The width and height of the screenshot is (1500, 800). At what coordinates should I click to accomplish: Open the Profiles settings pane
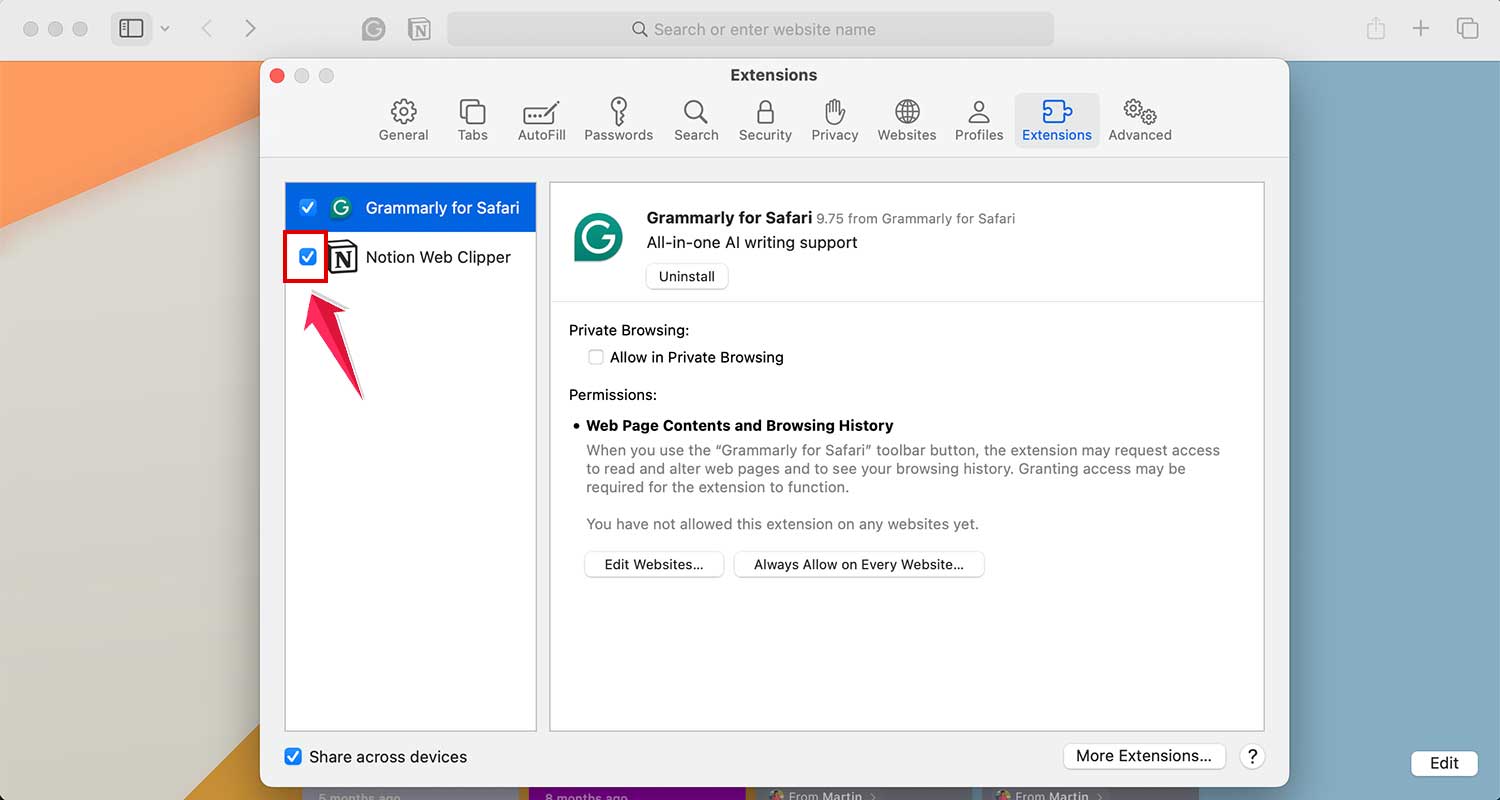click(978, 120)
